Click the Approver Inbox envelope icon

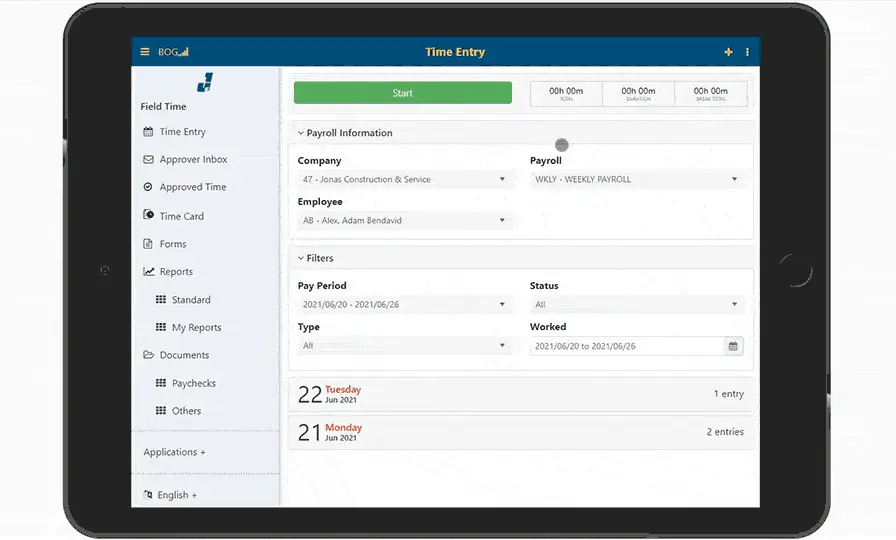[x=148, y=160]
